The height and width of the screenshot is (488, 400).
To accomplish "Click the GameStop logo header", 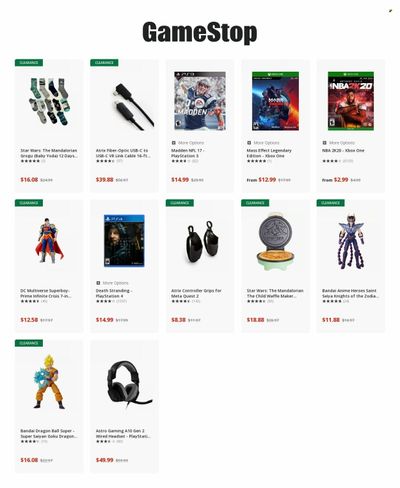I will [x=200, y=33].
